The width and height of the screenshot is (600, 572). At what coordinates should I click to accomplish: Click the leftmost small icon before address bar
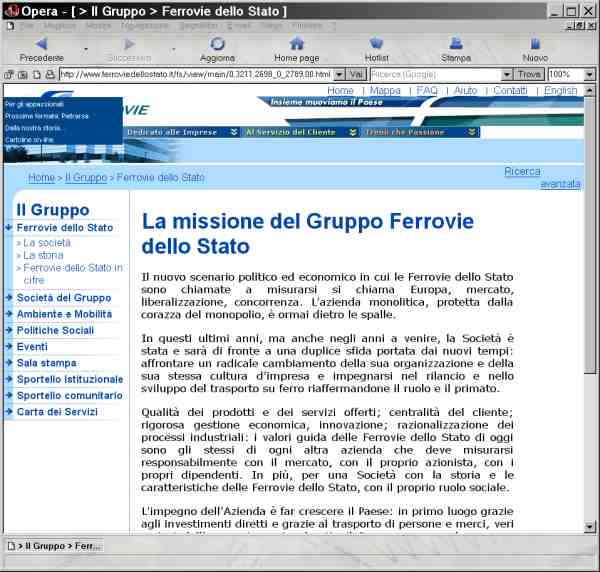tap(9, 75)
